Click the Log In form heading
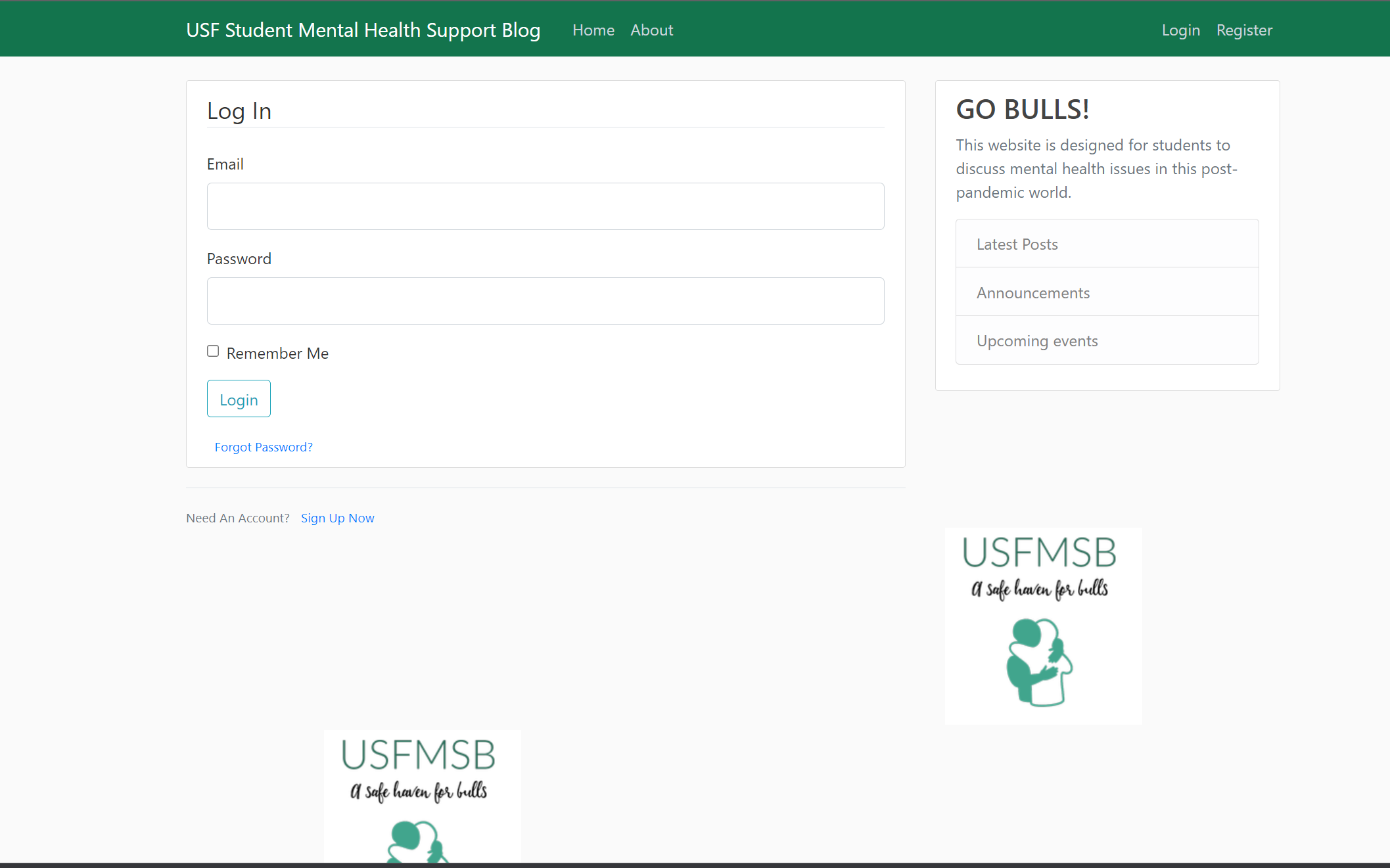Image resolution: width=1390 pixels, height=868 pixels. (x=239, y=111)
